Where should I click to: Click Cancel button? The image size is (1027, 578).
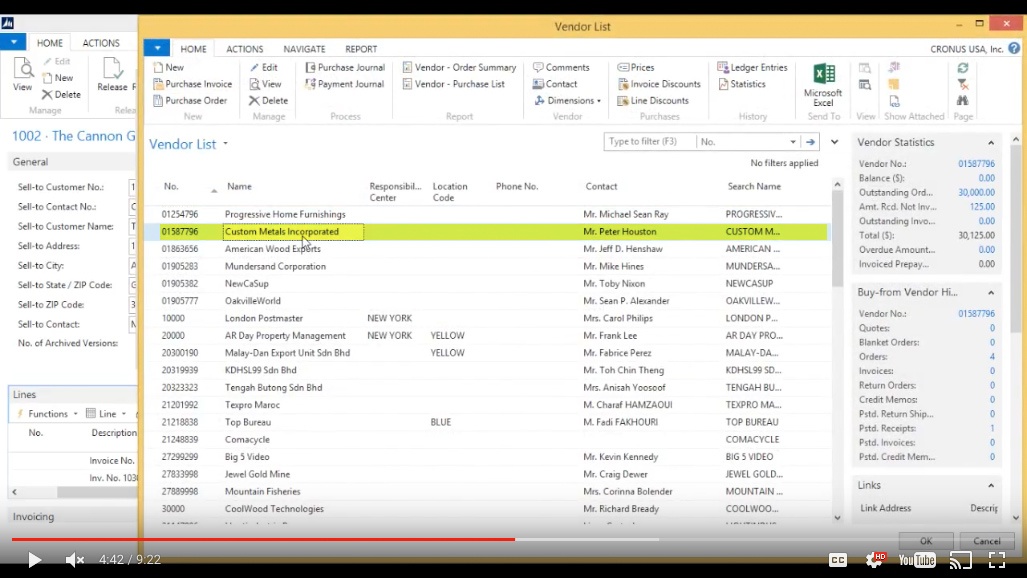tap(986, 541)
